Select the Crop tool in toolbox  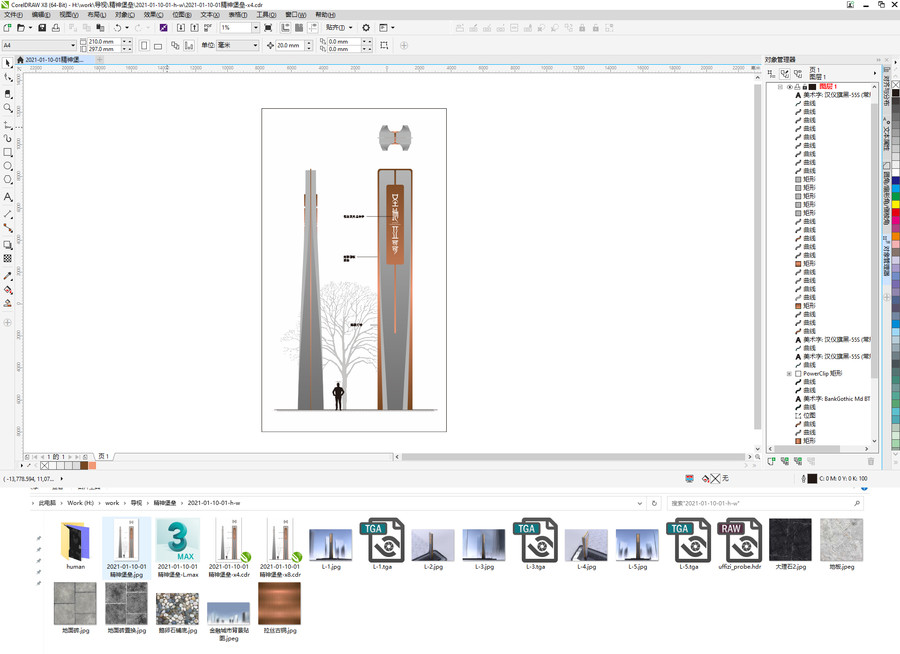7,93
